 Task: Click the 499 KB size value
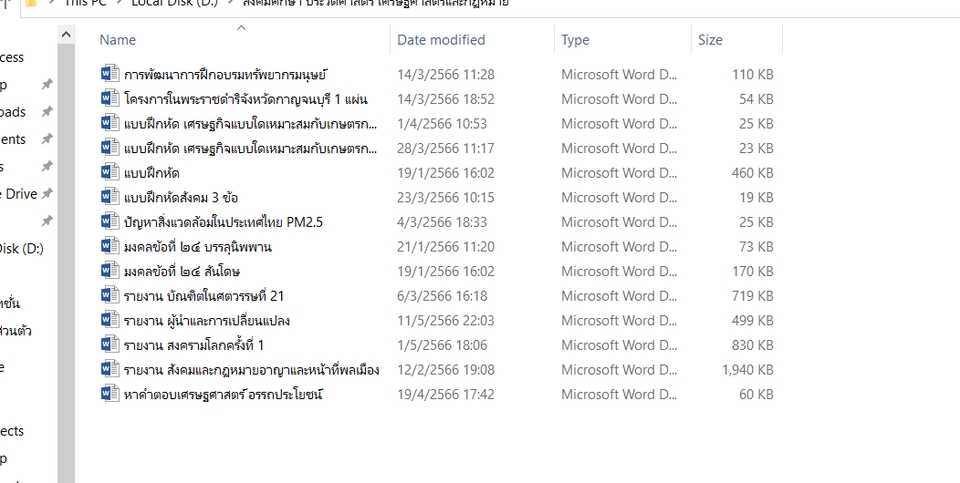(x=752, y=321)
